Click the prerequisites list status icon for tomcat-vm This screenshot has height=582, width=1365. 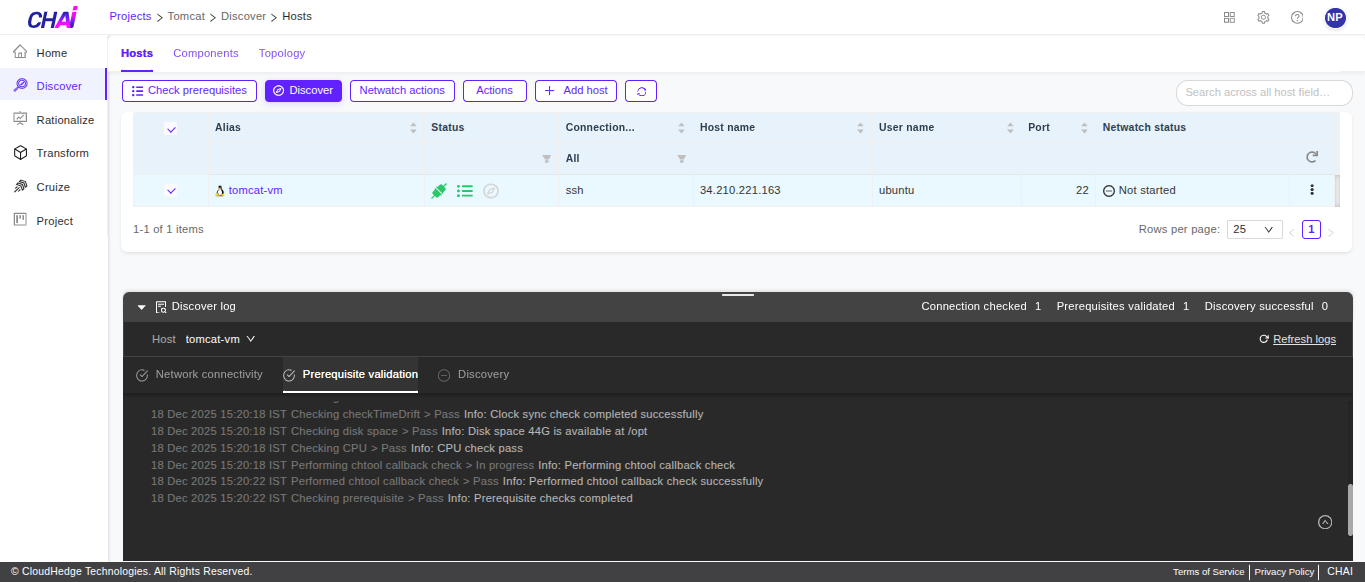[x=465, y=190]
